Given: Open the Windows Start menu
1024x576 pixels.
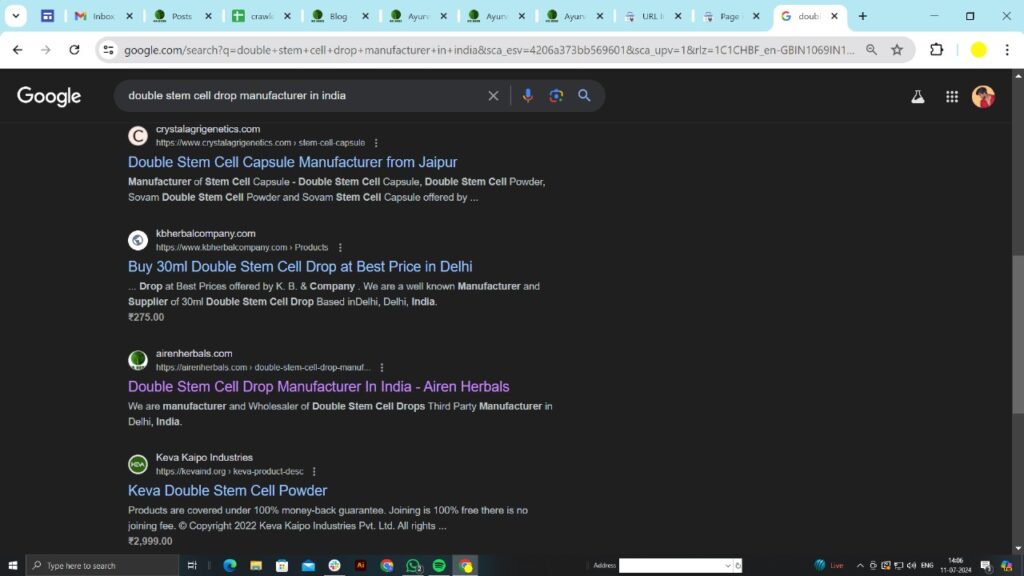Looking at the screenshot, I should 12,566.
